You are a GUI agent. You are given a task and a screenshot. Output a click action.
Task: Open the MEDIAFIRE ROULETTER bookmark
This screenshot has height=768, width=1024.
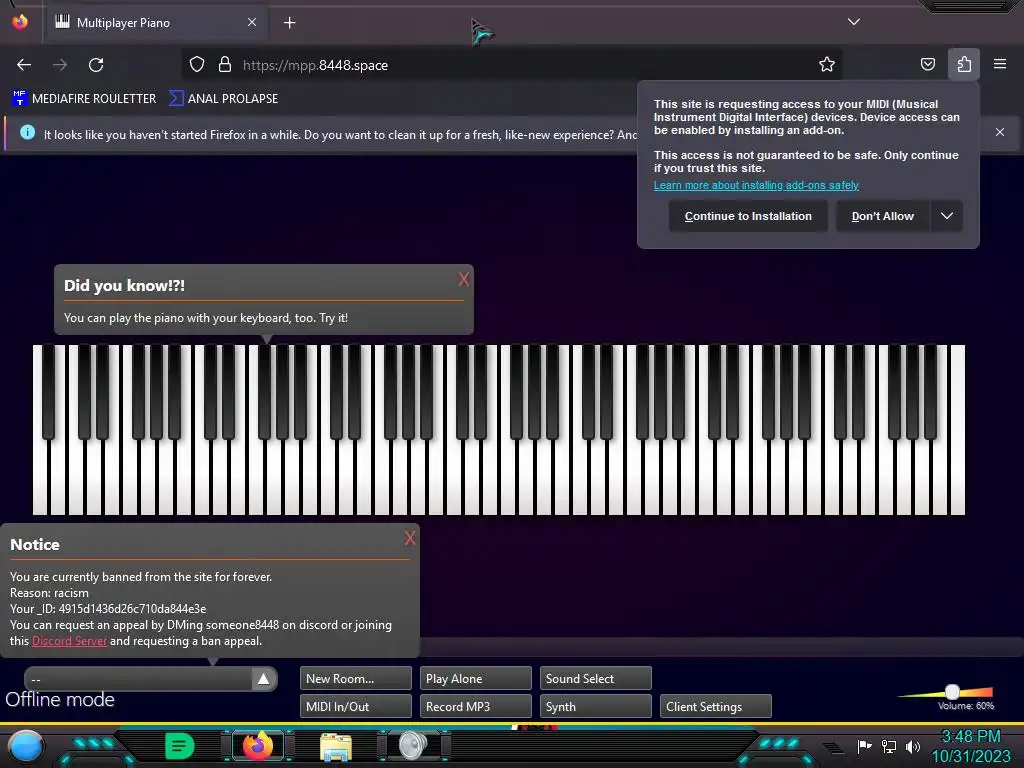point(84,99)
